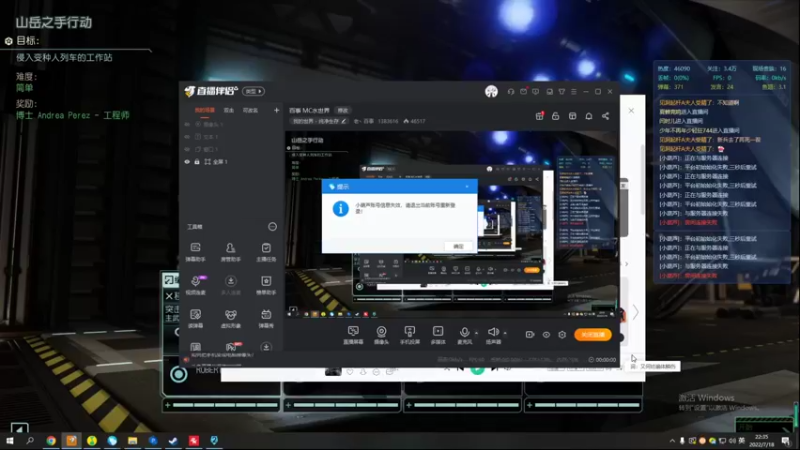Open the hamburger menu in title bar
The height and width of the screenshot is (450, 800).
pos(574,91)
